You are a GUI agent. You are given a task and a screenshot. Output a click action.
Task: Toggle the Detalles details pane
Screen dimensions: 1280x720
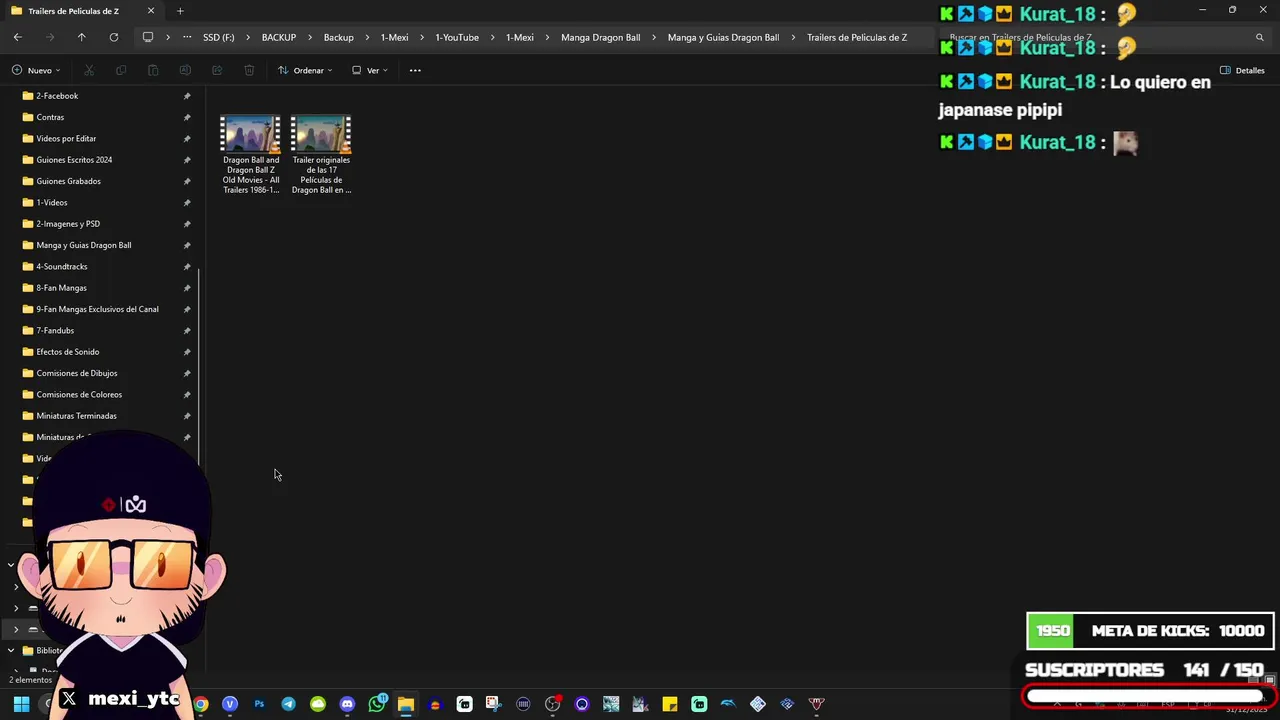(x=1242, y=70)
